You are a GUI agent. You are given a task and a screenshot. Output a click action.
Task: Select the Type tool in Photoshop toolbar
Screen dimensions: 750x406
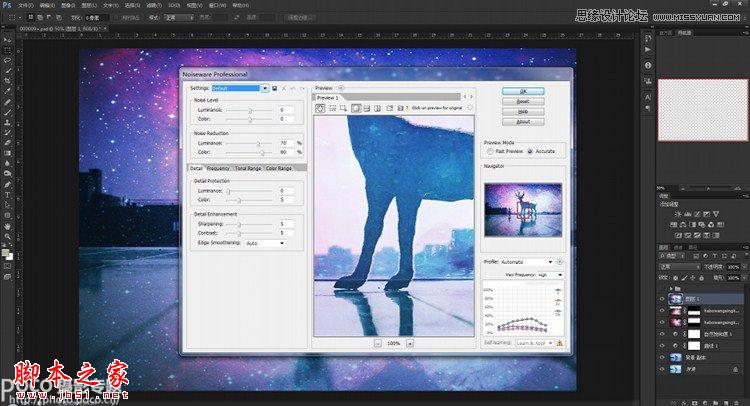8,195
